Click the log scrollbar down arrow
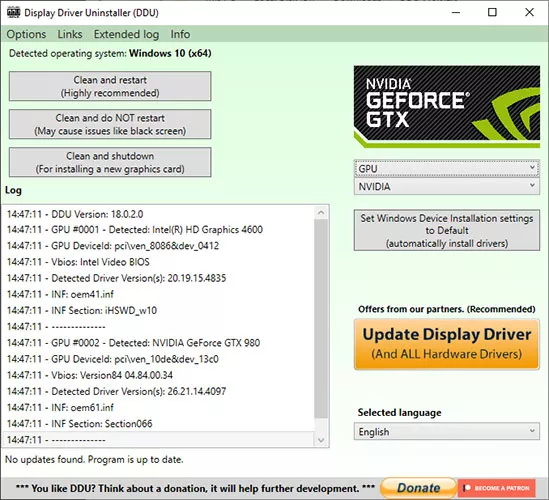549x500 pixels. point(321,440)
